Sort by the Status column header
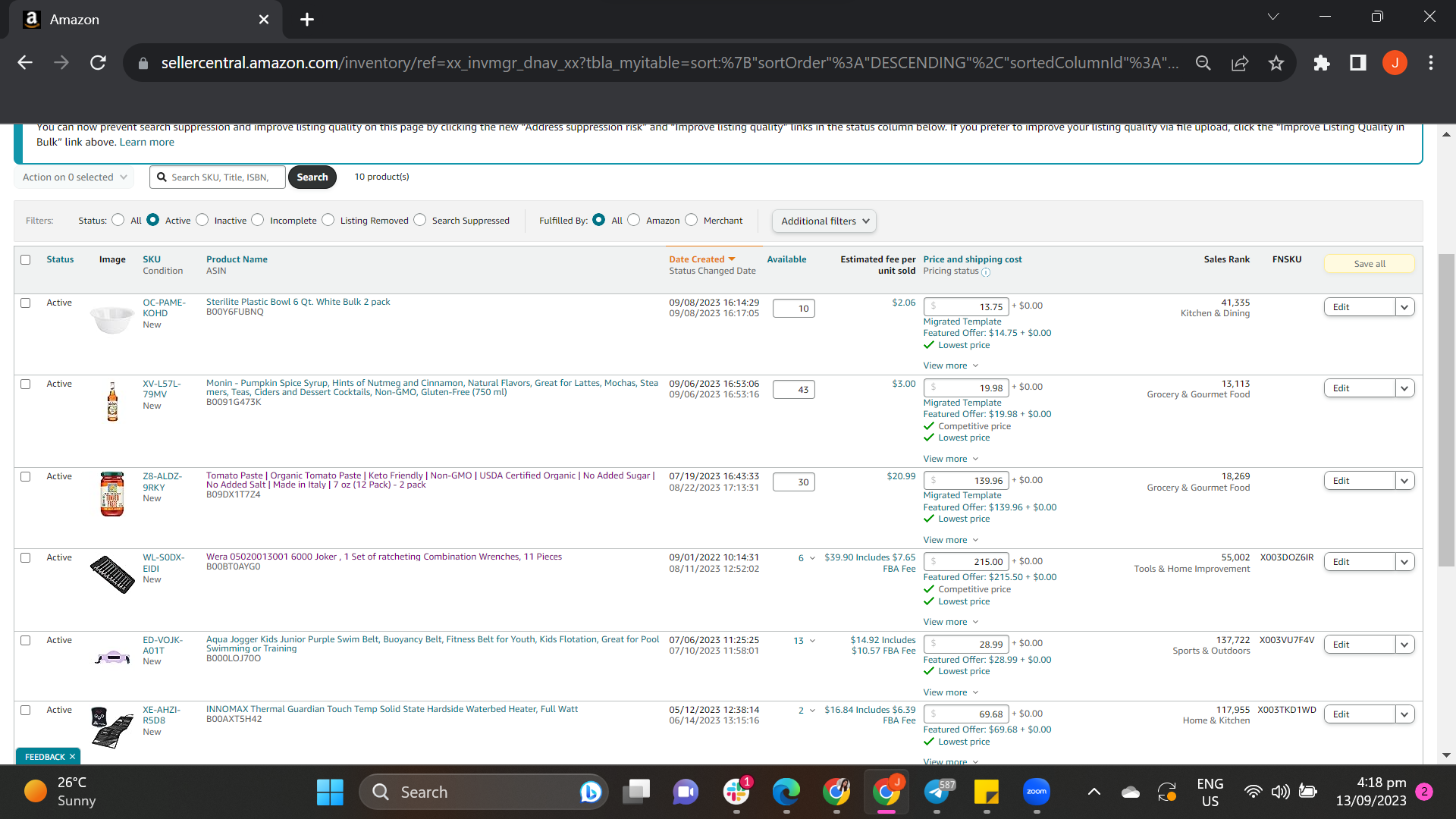1456x819 pixels. (x=60, y=259)
